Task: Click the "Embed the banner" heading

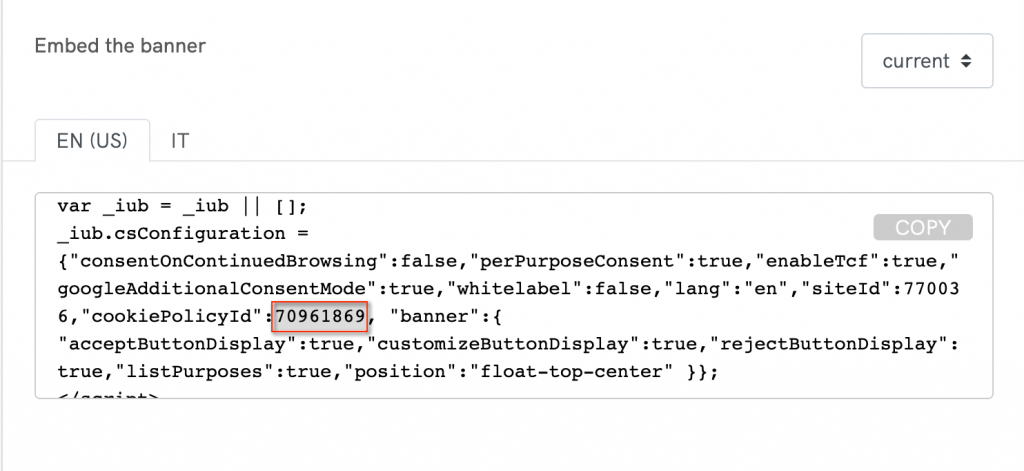Action: coord(120,46)
